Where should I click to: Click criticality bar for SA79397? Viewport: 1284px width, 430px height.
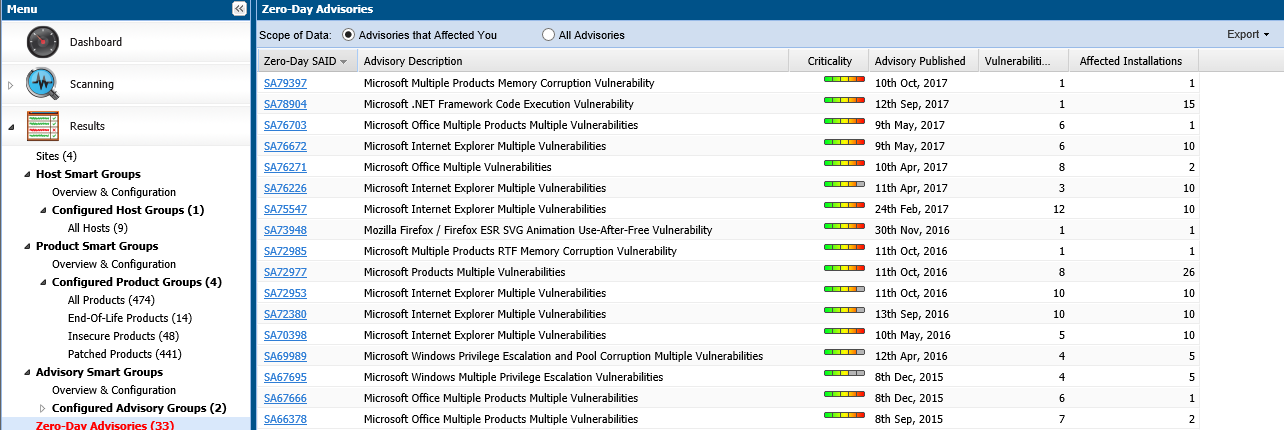point(844,79)
